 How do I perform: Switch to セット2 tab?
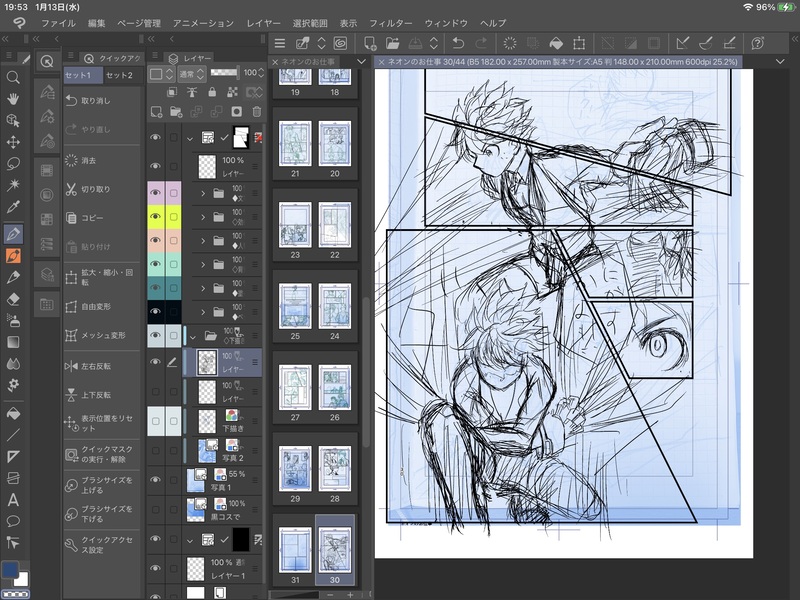tap(120, 76)
